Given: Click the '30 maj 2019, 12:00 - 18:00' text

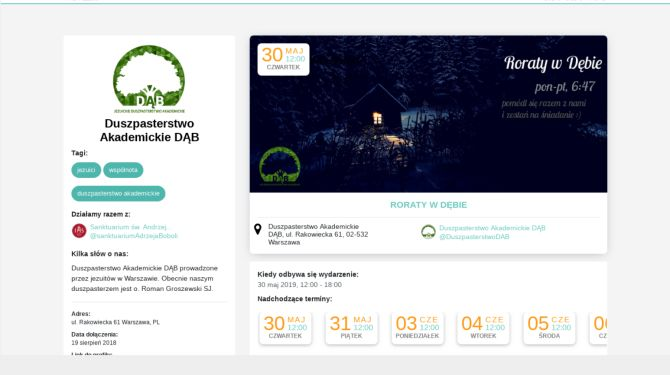Looking at the screenshot, I should tap(300, 285).
